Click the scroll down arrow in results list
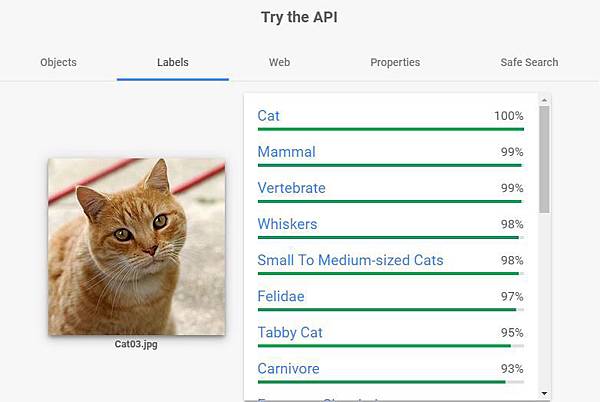Viewport: 600px width, 402px height. [544, 393]
